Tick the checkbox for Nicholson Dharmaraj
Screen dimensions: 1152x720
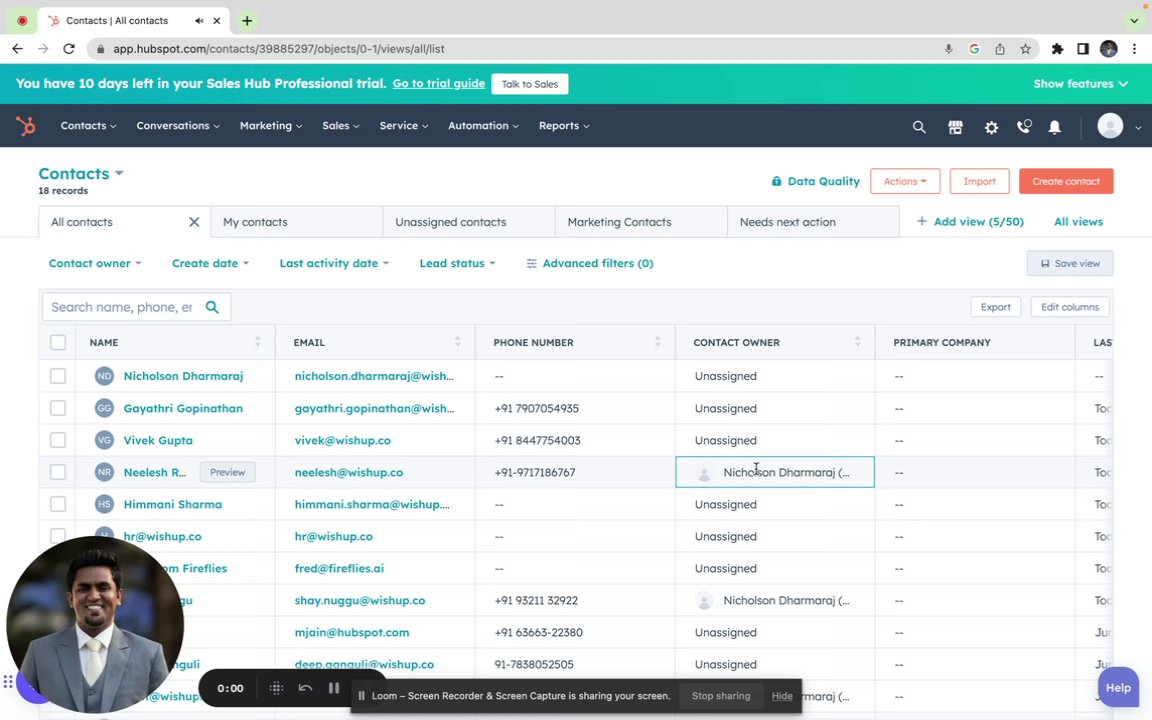pyautogui.click(x=58, y=376)
